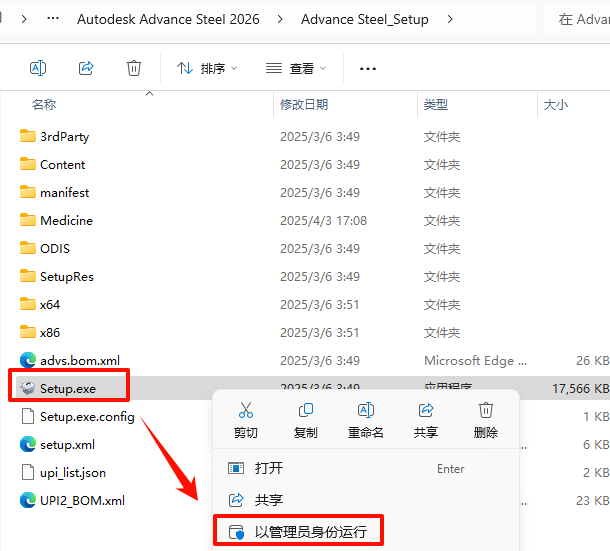Screen dimensions: 610x551
Task: Click the 17,566 KB size of Setup.exe
Action: 580,388
